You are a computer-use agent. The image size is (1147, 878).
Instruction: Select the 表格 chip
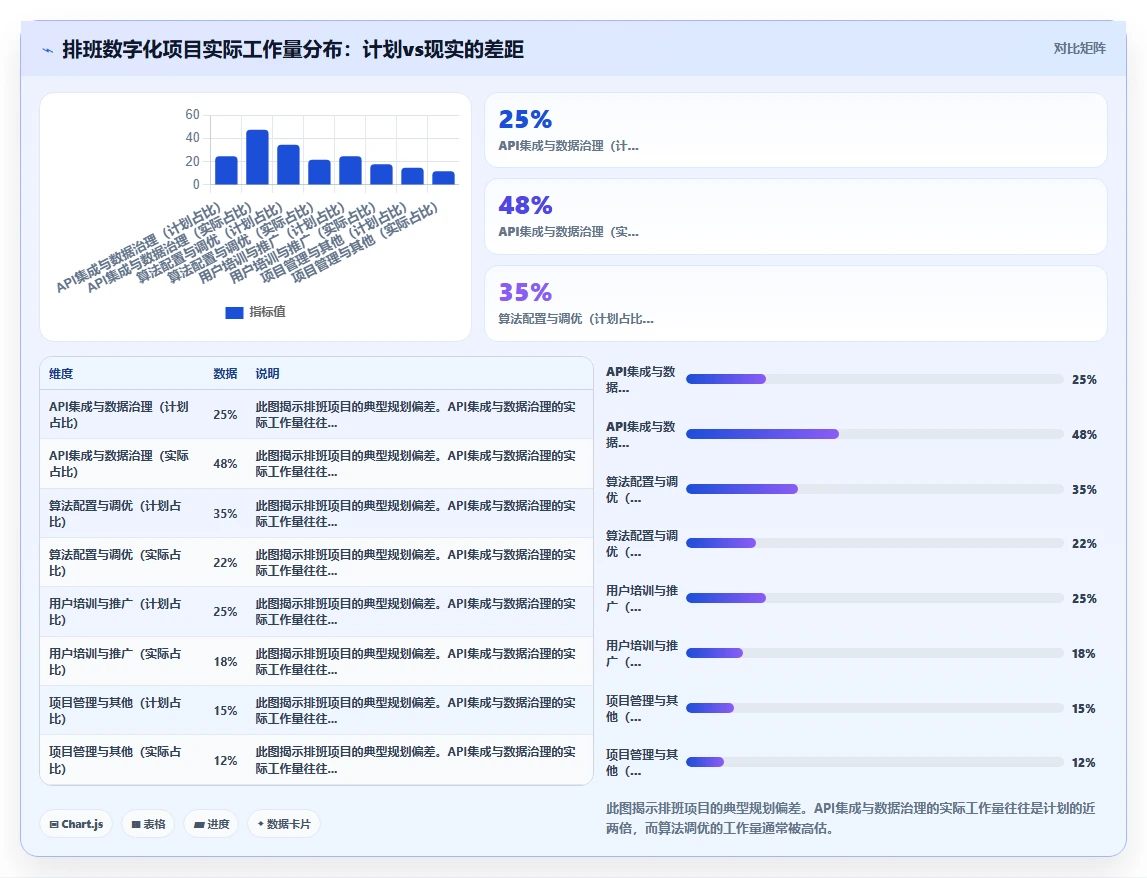(x=148, y=824)
